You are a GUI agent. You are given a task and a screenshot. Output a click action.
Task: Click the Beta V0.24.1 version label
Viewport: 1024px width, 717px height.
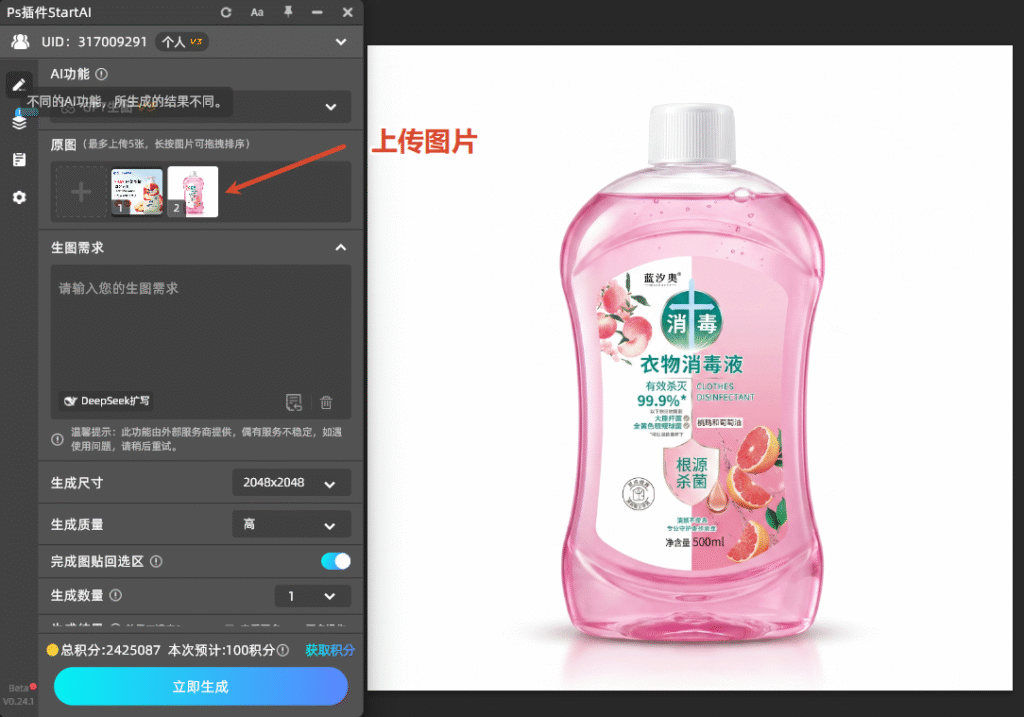coord(18,695)
